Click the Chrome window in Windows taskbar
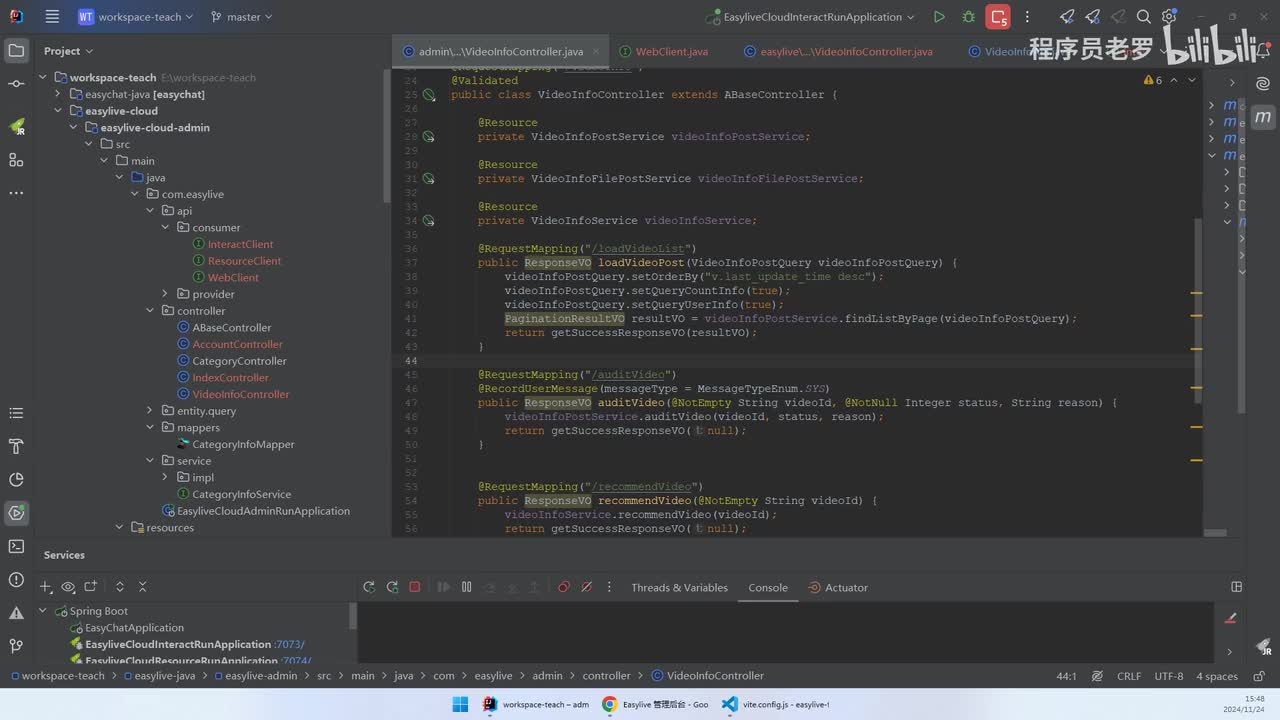Screen dimensions: 1280x720 655,704
